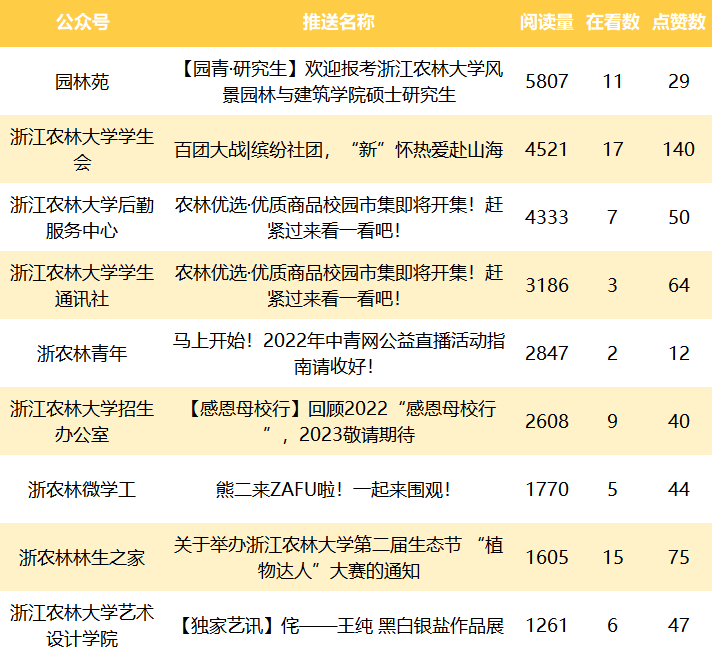
Task: Click read count 2847
Action: pos(547,354)
